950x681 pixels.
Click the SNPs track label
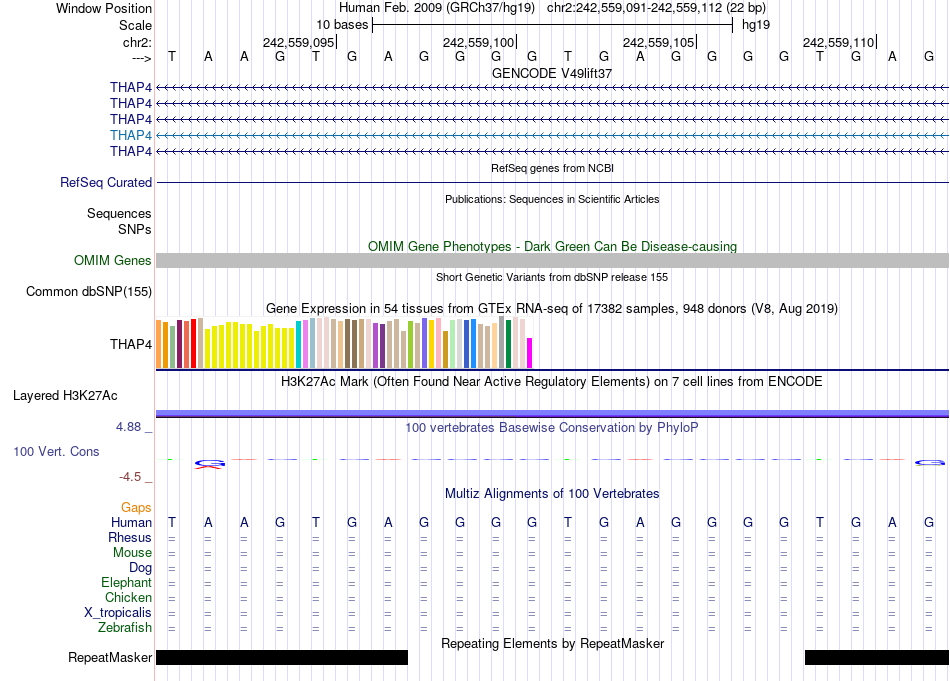[x=135, y=230]
